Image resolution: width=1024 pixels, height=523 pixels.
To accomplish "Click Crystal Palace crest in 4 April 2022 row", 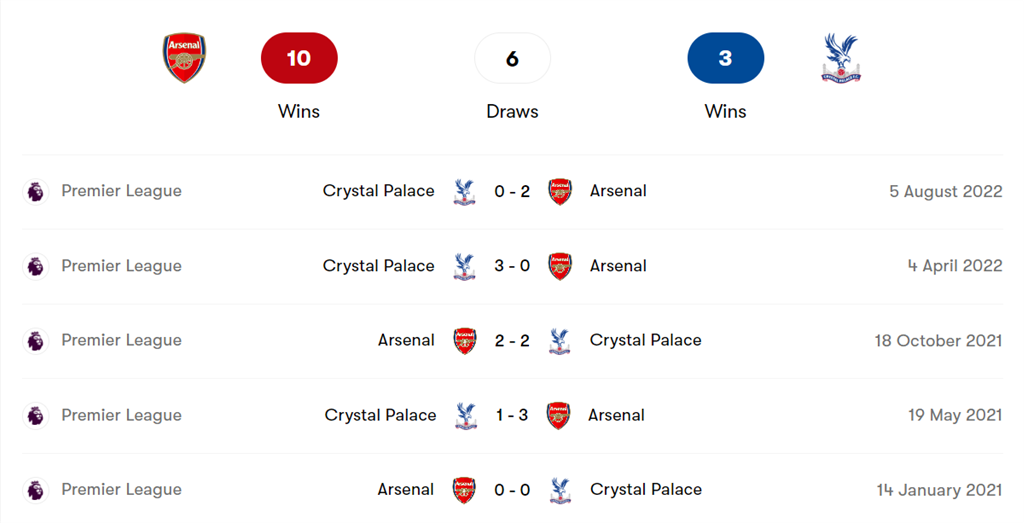I will pyautogui.click(x=464, y=266).
